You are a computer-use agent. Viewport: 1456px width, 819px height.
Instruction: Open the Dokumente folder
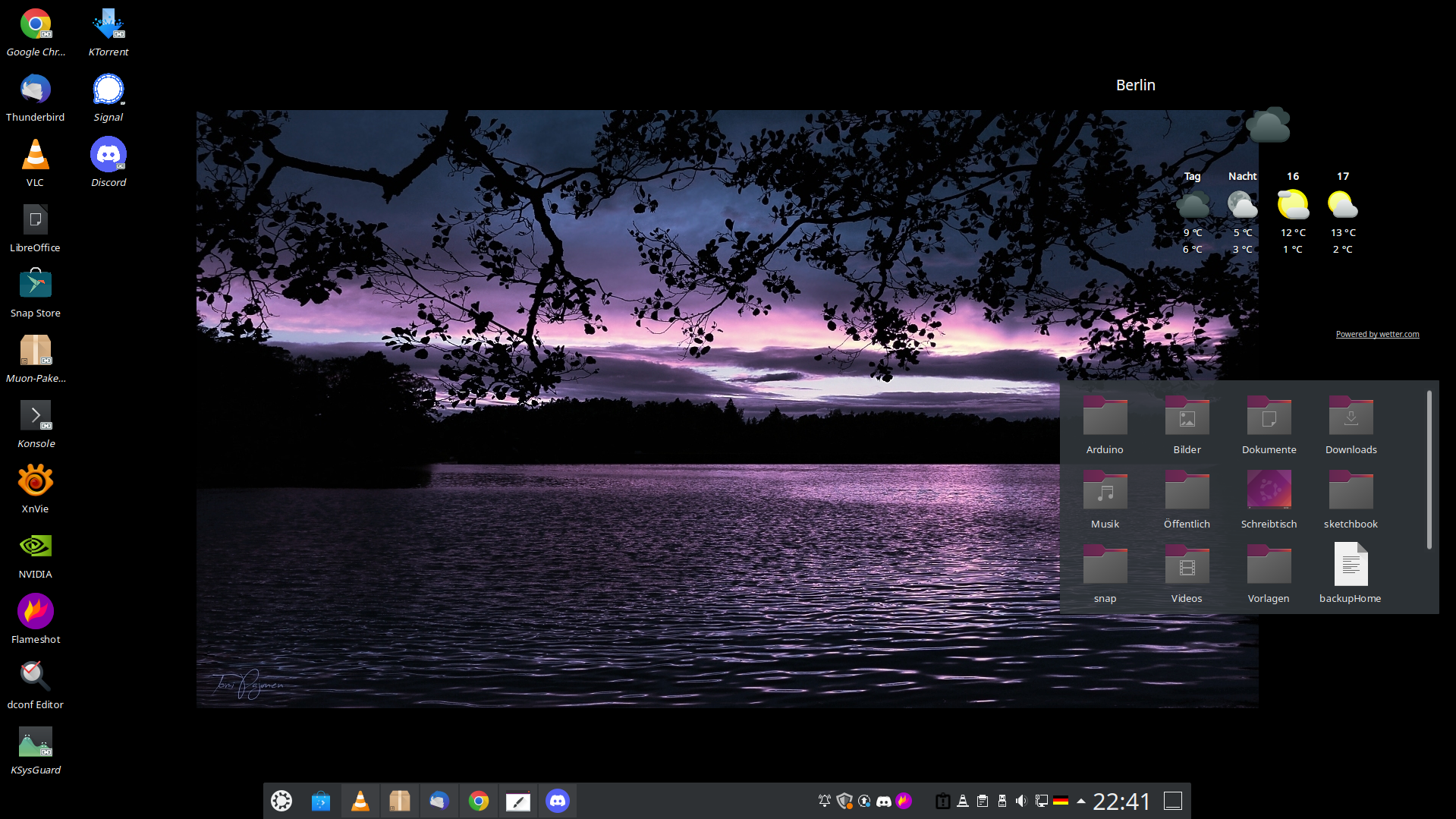coord(1269,425)
